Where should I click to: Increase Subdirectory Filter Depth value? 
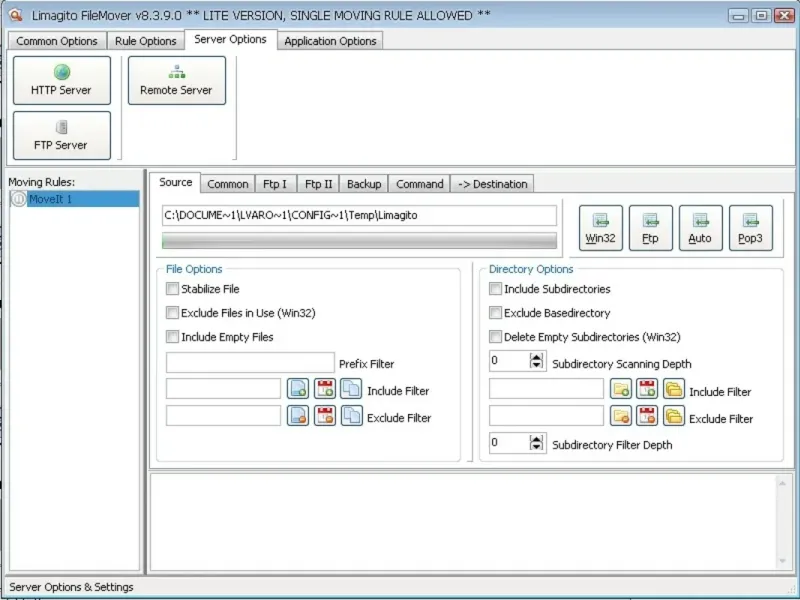(x=536, y=439)
